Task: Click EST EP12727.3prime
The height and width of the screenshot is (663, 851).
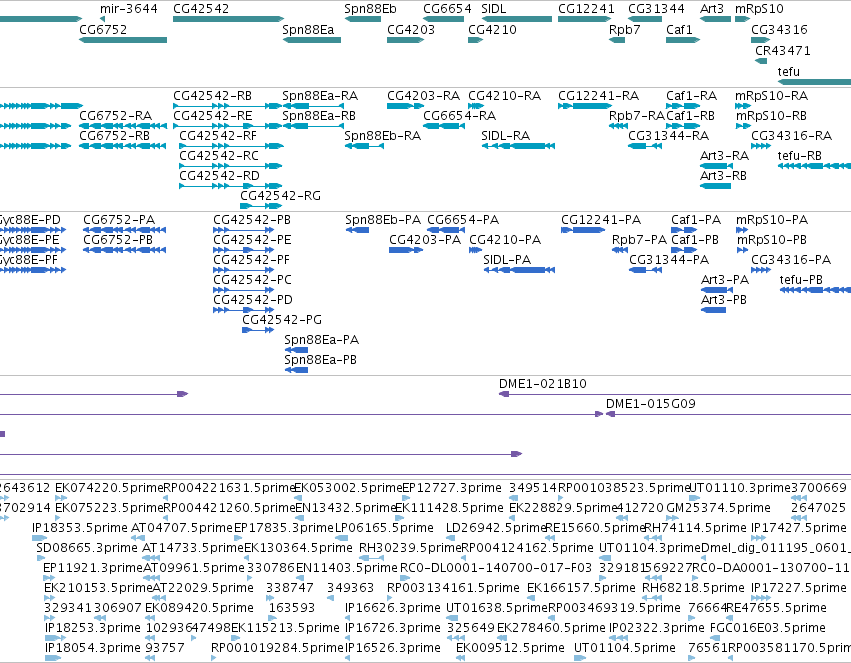Action: [x=407, y=498]
